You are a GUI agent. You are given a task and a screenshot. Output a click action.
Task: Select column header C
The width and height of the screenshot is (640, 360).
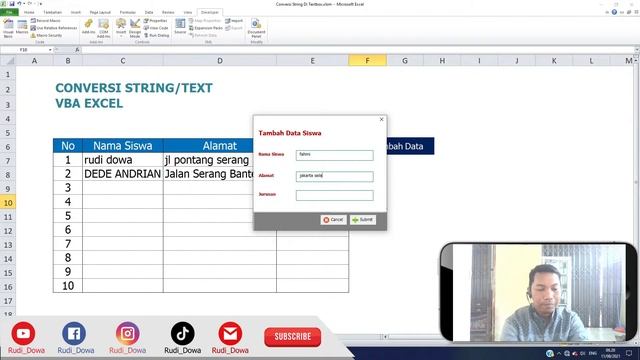click(122, 61)
